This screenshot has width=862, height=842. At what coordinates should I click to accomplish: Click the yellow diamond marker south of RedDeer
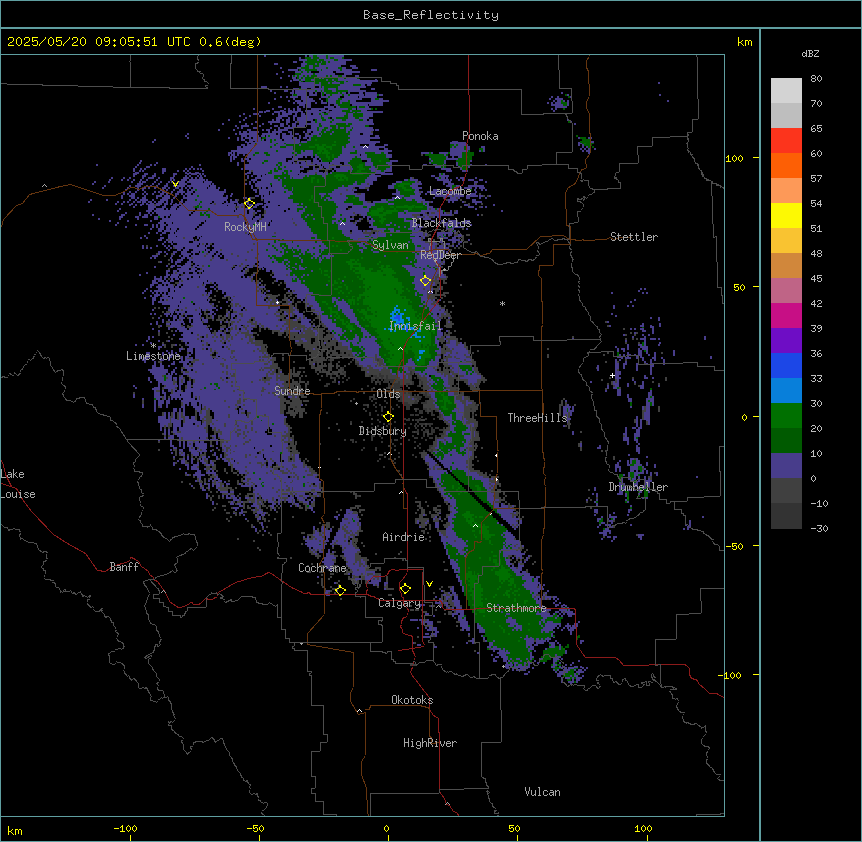pyautogui.click(x=425, y=281)
